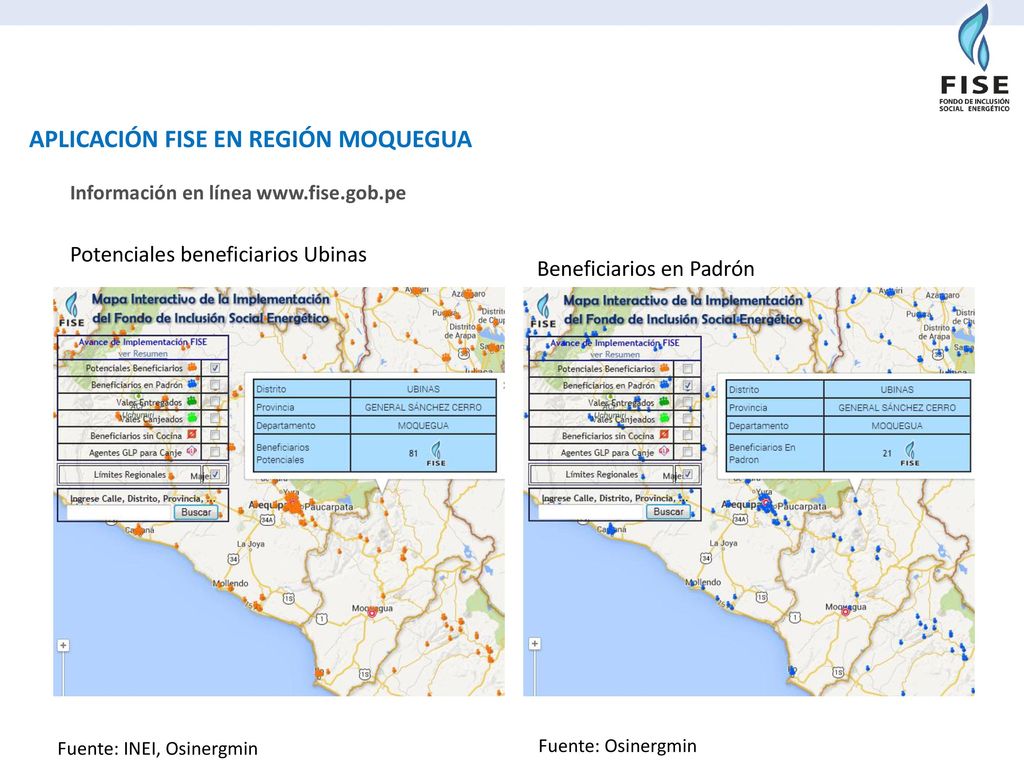Uncheck Potenciales Beneficiarios checkbox in Ubinas map
The image size is (1024, 768).
[x=215, y=368]
